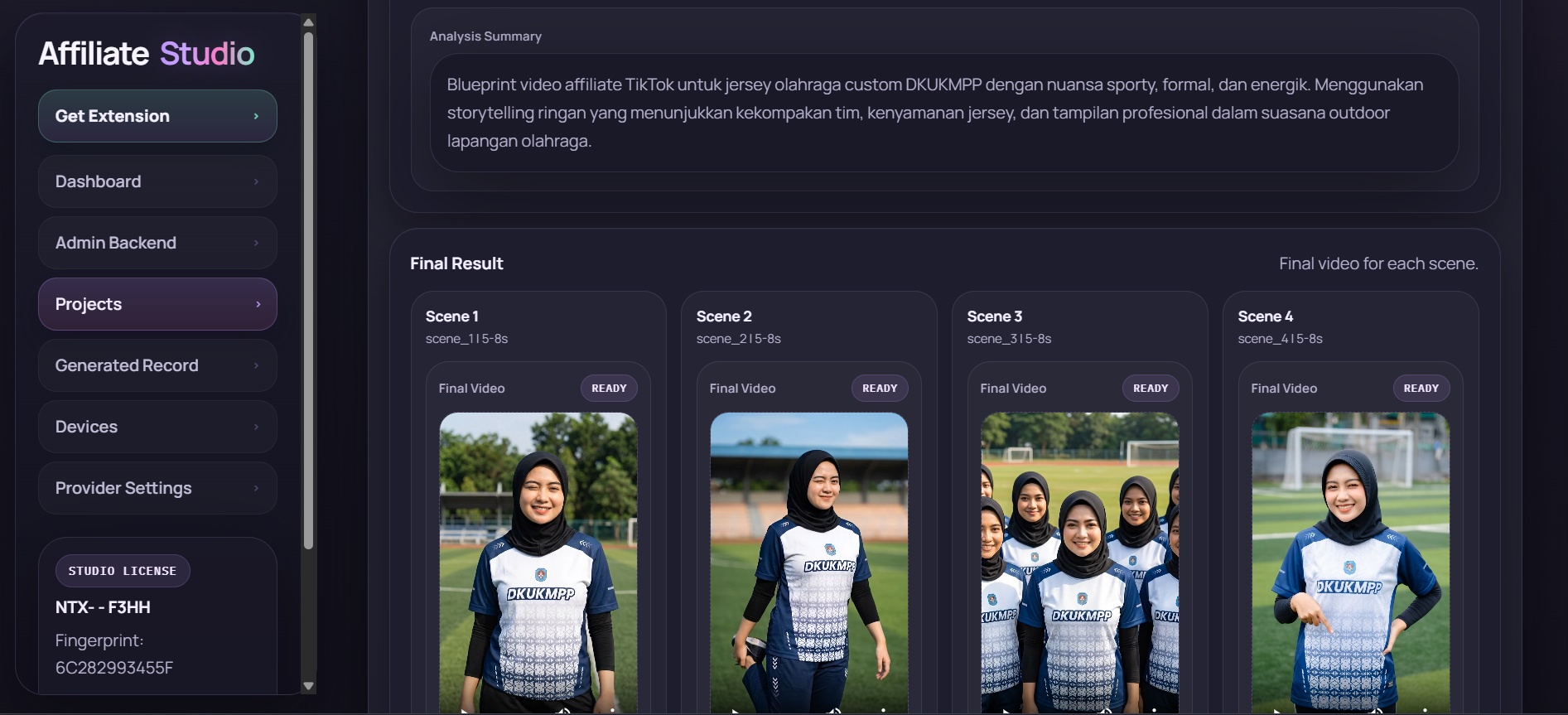Click the Final Video label in Scene 2

[743, 389]
